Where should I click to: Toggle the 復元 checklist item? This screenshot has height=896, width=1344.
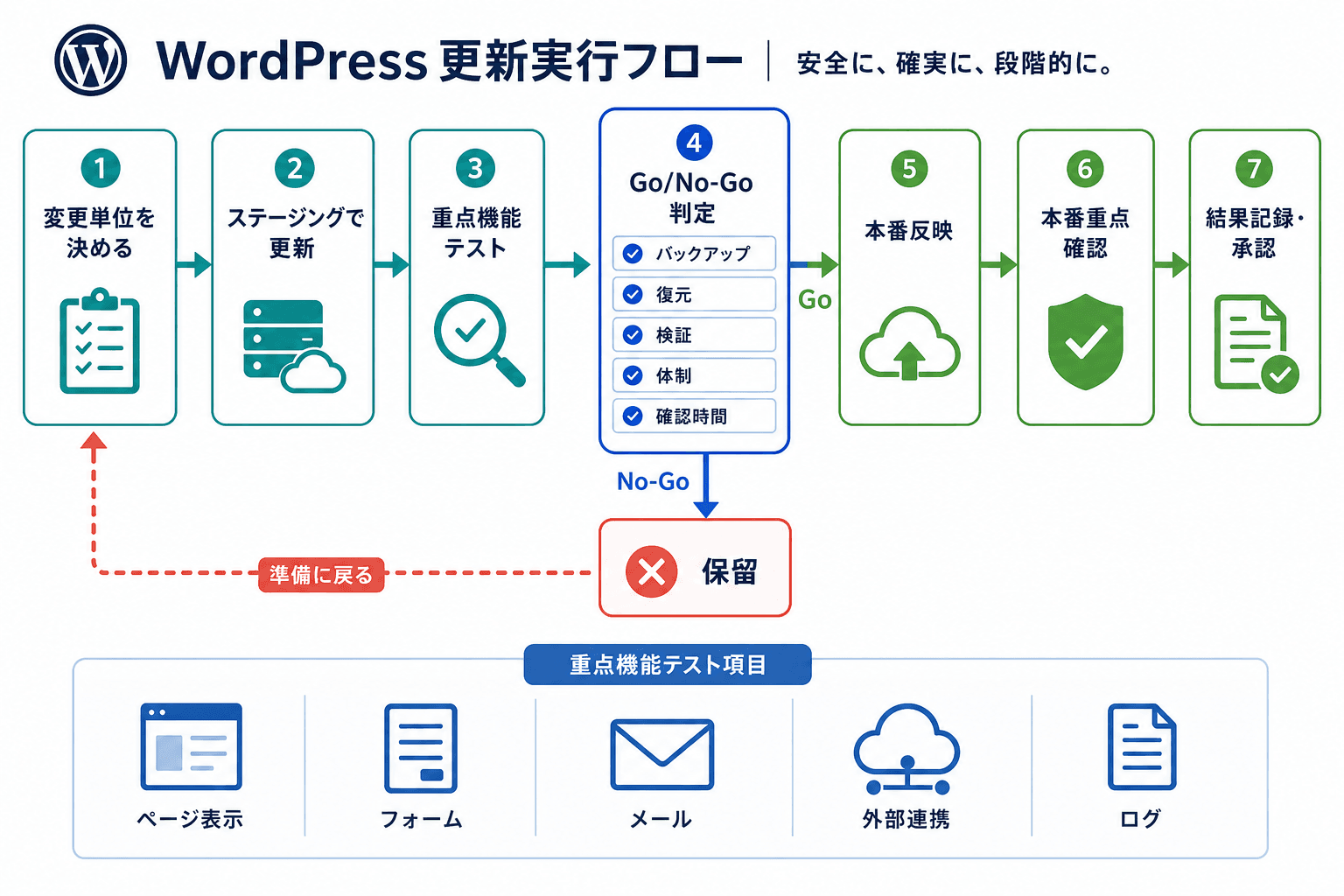tap(694, 294)
